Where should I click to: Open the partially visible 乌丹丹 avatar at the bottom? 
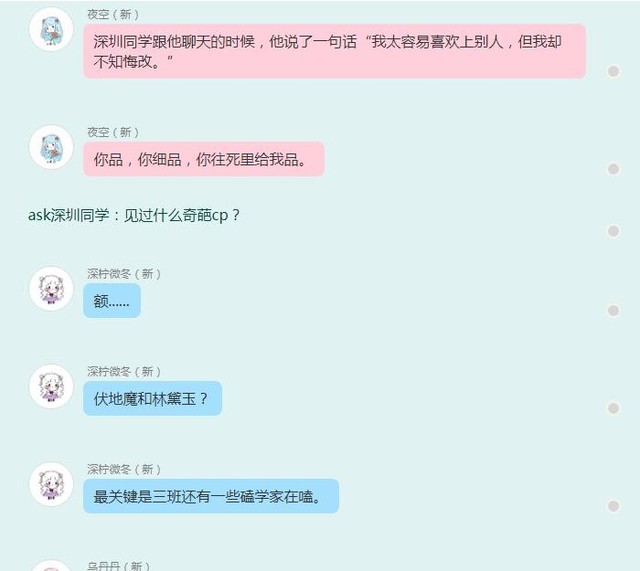(x=51, y=566)
